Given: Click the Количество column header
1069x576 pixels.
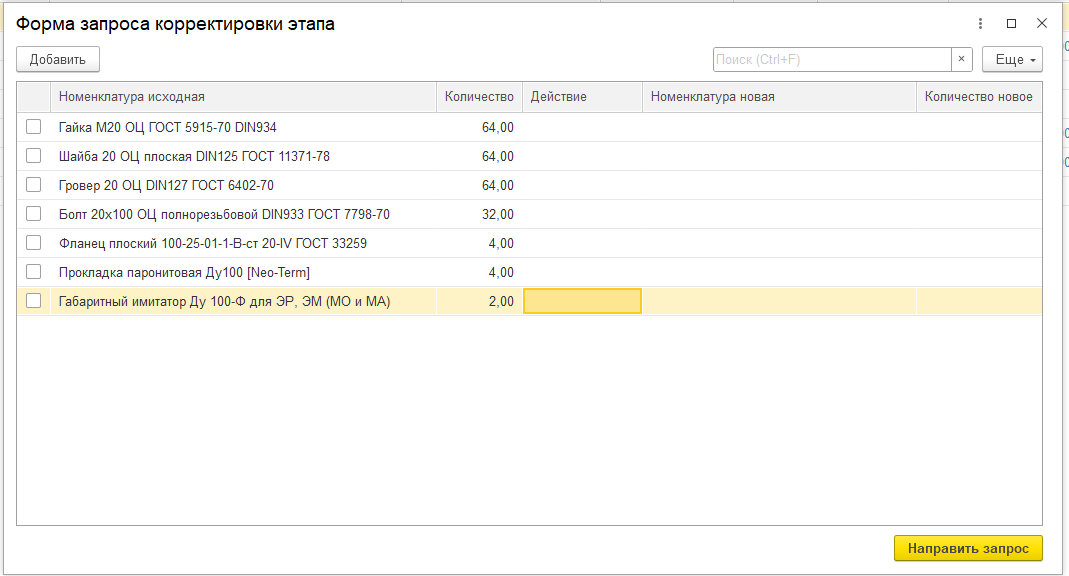Looking at the screenshot, I should pos(479,97).
